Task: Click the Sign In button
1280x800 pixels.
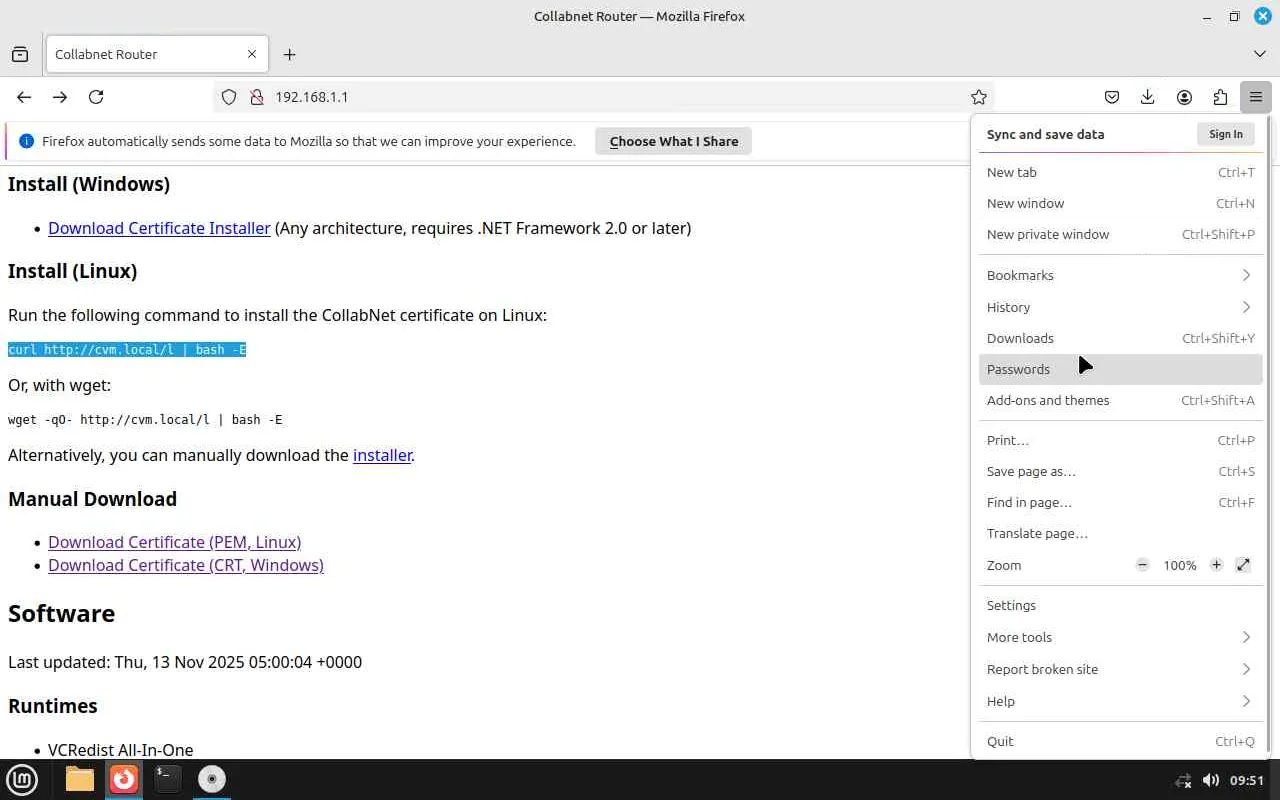Action: 1225,134
